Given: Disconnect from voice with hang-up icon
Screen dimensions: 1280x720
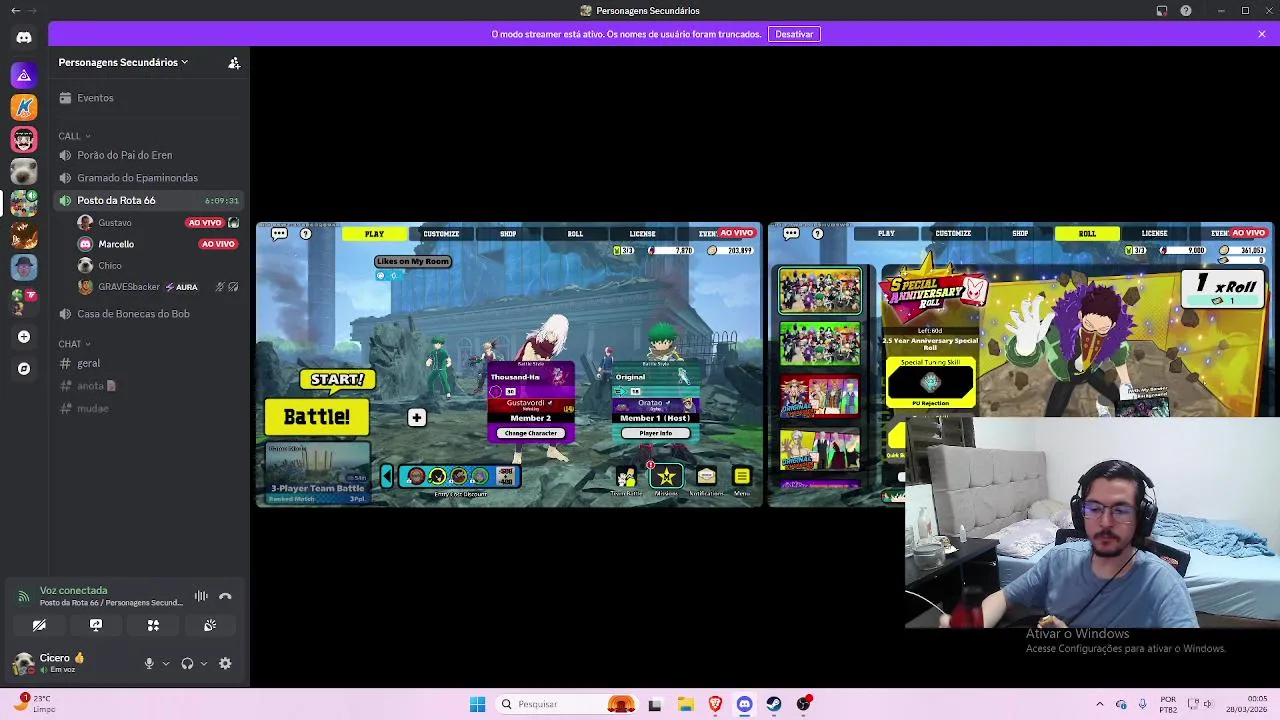Looking at the screenshot, I should pos(225,596).
